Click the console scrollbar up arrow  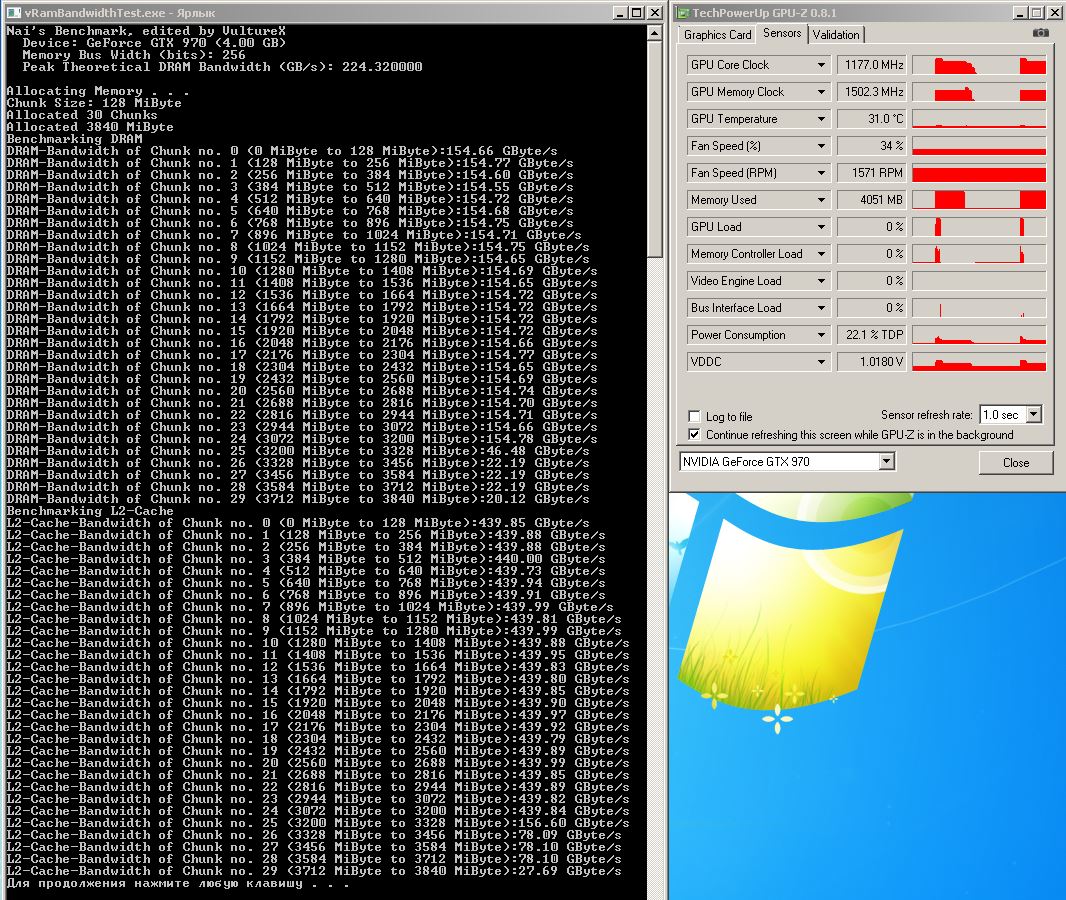pyautogui.click(x=654, y=33)
